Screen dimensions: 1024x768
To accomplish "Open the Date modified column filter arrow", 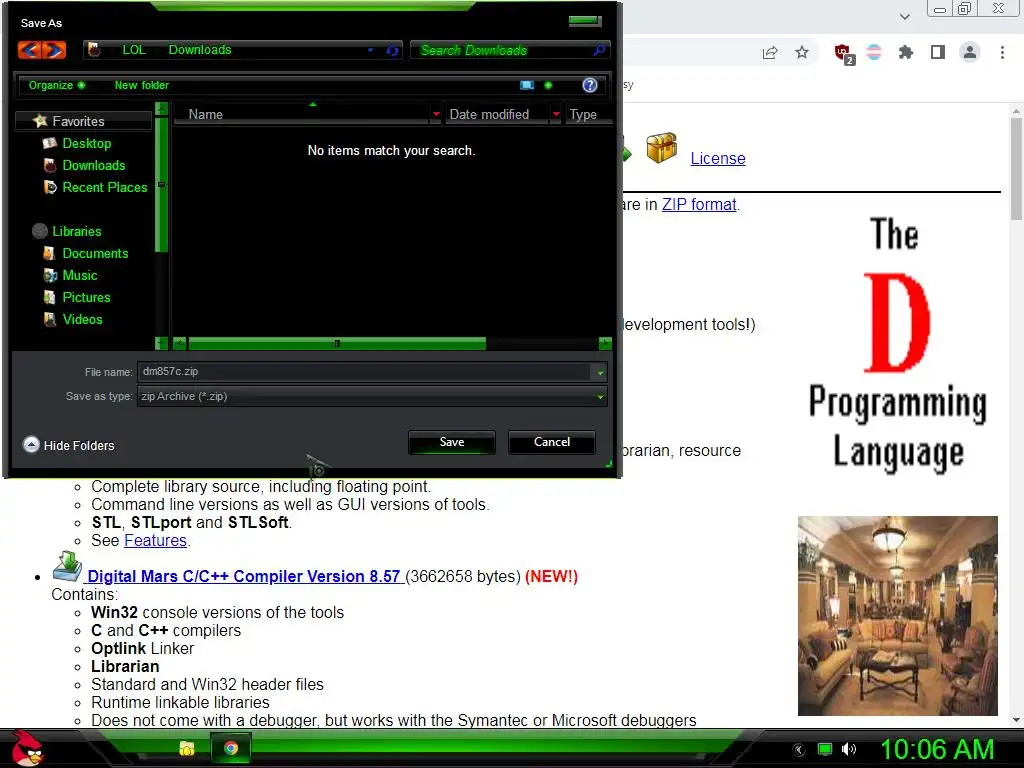I will pos(556,114).
